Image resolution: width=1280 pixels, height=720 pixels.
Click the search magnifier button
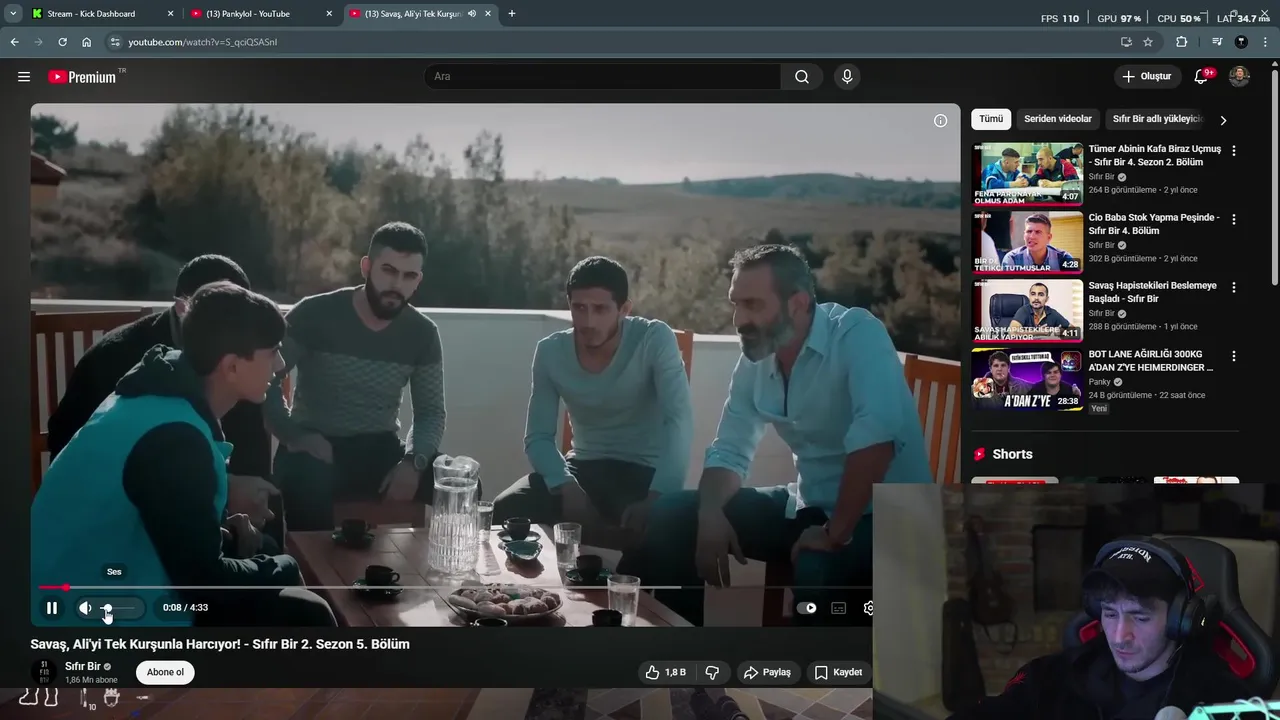[x=802, y=77]
